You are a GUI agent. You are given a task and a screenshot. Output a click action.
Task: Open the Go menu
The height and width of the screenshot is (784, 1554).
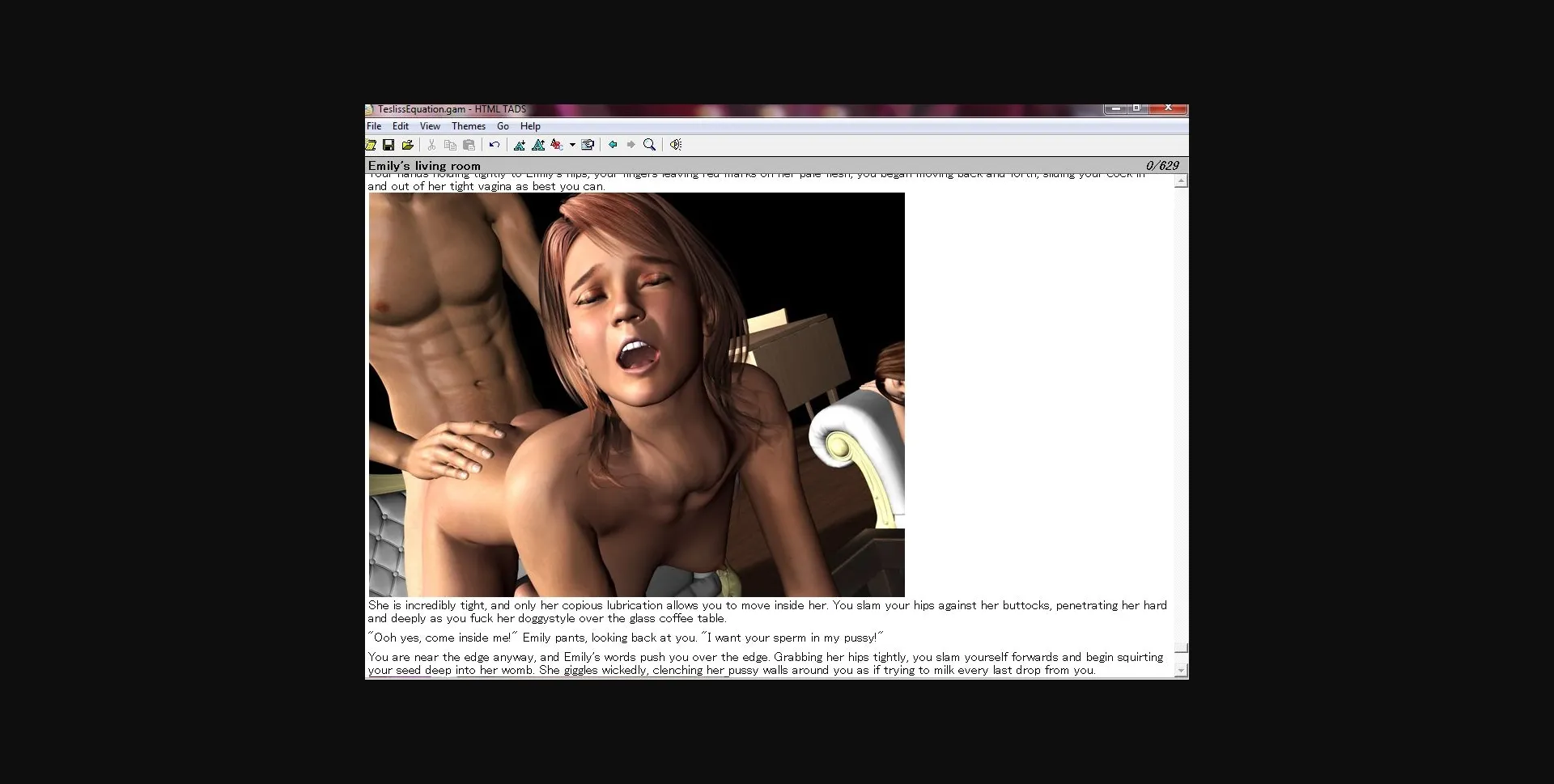tap(503, 126)
